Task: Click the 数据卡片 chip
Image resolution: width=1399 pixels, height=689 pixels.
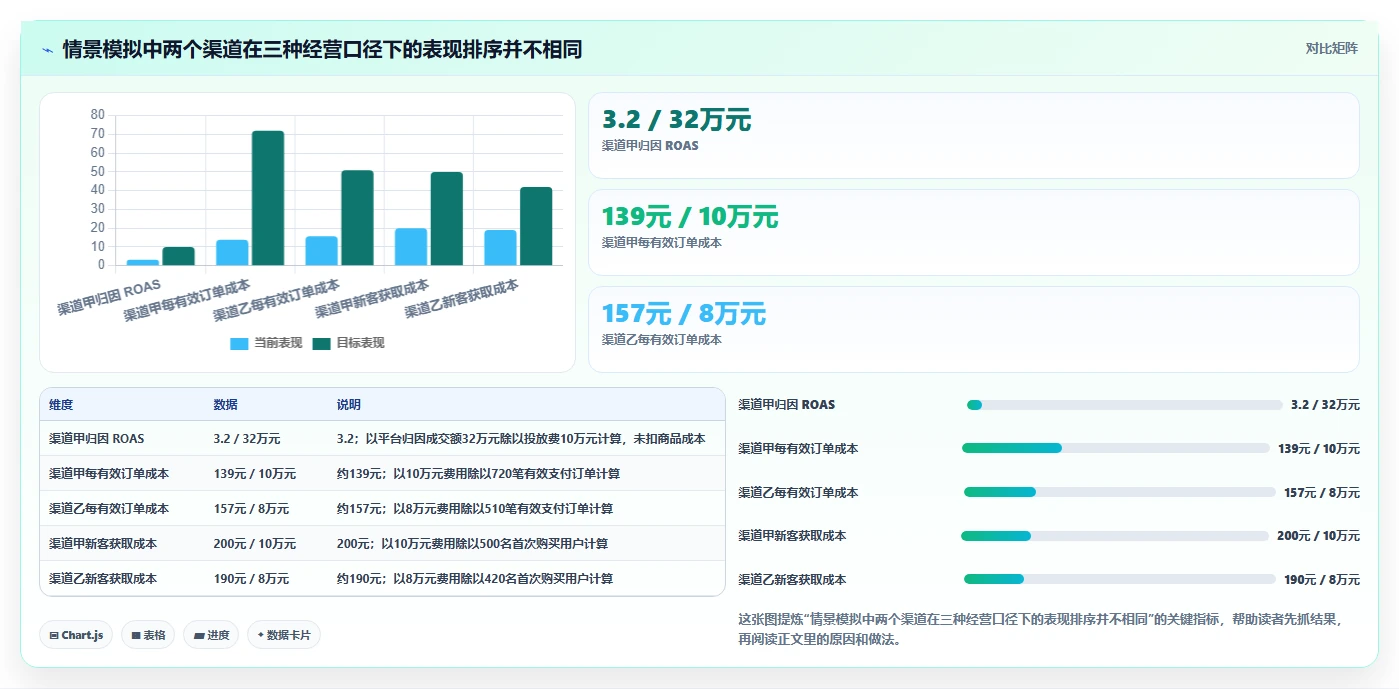Action: pyautogui.click(x=284, y=635)
